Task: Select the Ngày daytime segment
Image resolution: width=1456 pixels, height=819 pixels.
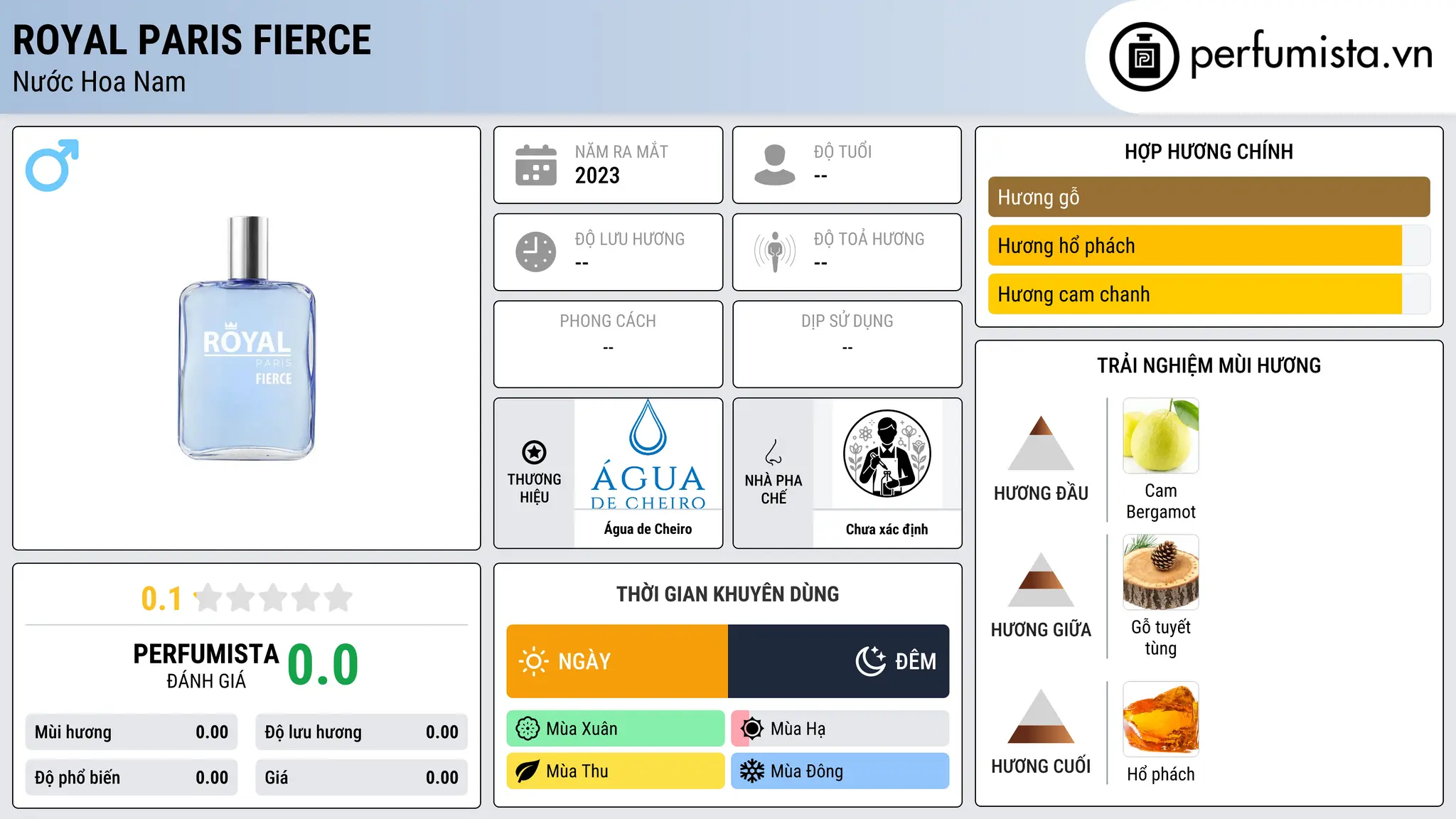Action: click(617, 661)
